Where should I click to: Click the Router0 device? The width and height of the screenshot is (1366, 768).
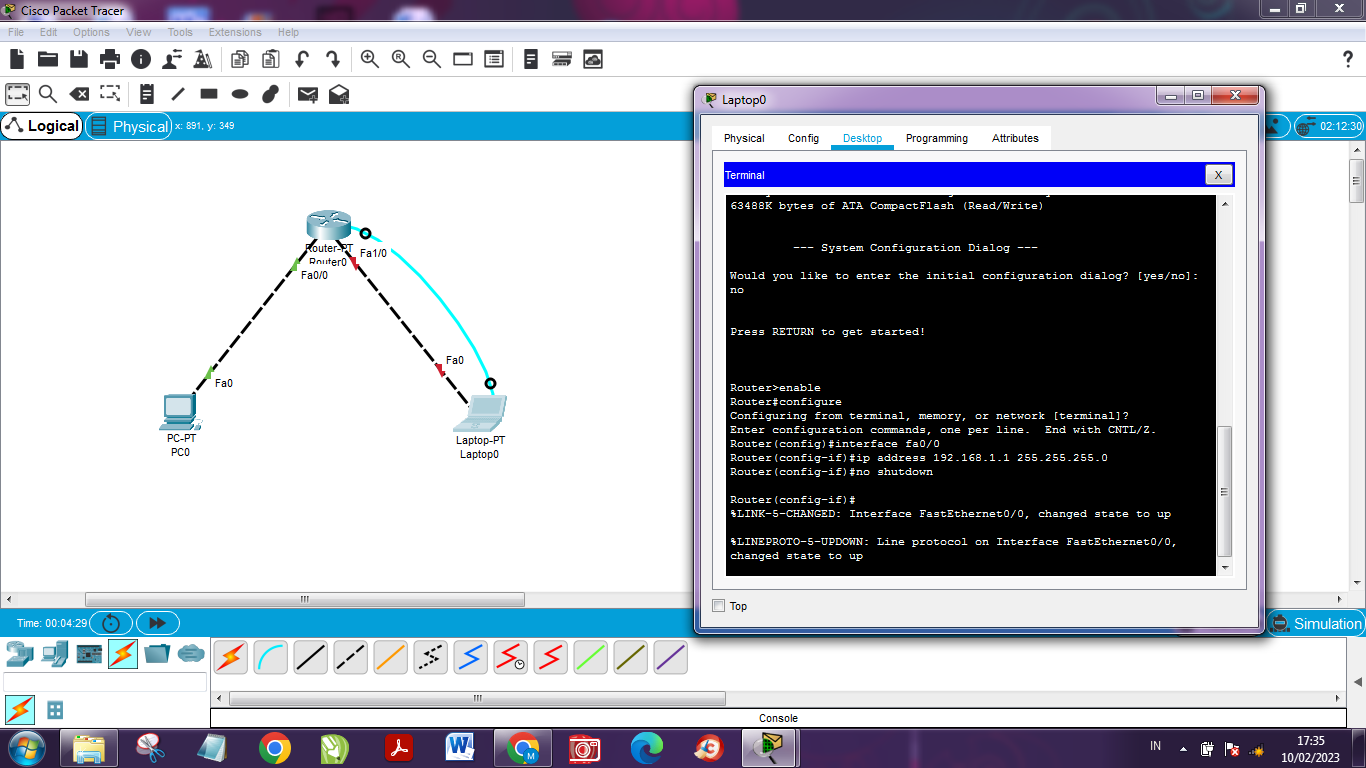pos(328,227)
